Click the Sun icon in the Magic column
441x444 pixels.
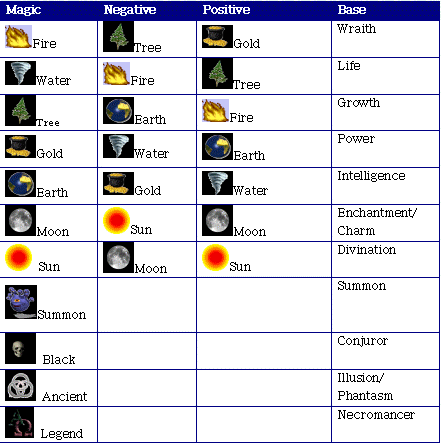[19, 257]
